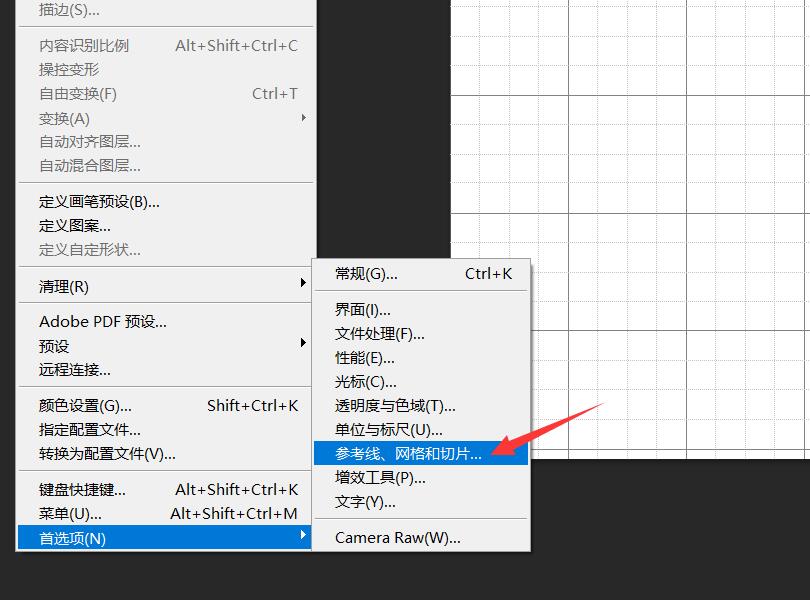Open 颜色设置(G)... dialog
This screenshot has height=600, width=810.
click(x=166, y=406)
